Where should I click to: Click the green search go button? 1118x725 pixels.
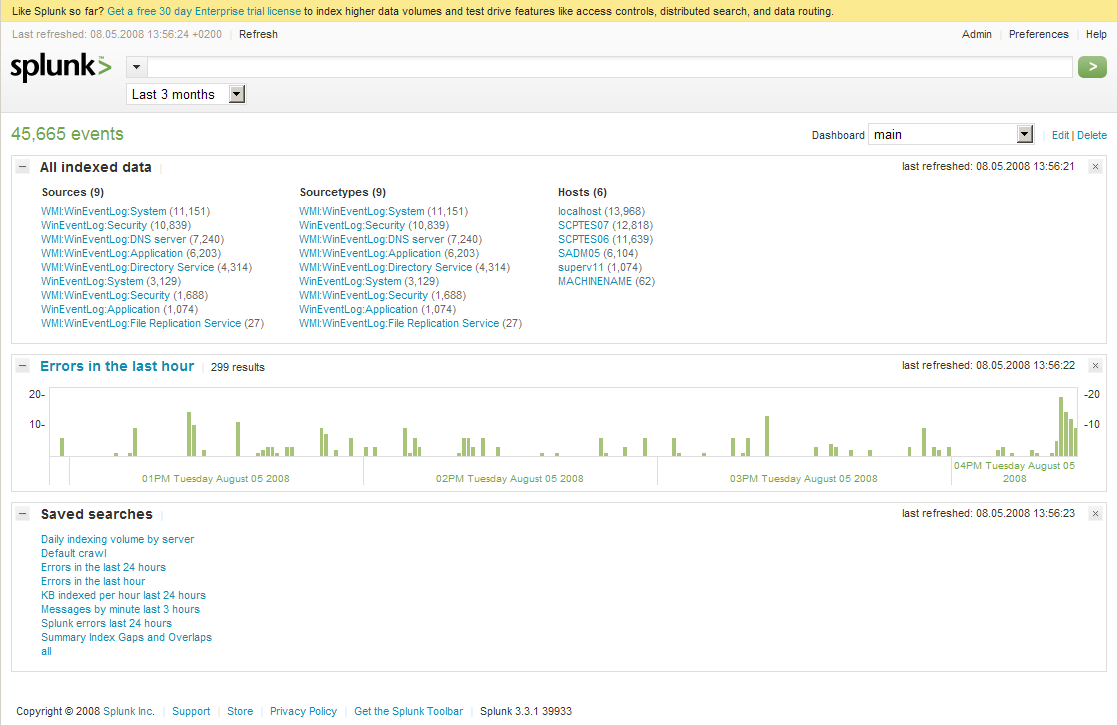[x=1092, y=67]
